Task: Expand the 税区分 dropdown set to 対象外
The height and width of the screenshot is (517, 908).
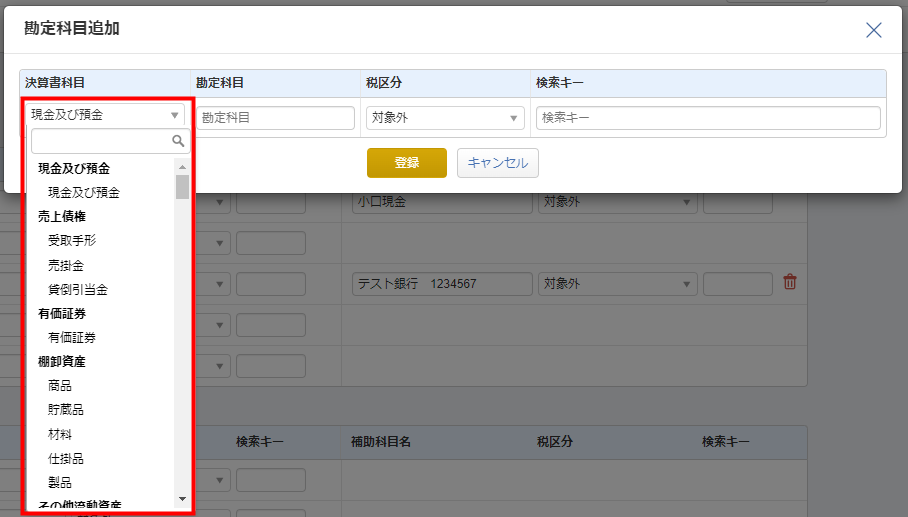Action: pos(445,118)
